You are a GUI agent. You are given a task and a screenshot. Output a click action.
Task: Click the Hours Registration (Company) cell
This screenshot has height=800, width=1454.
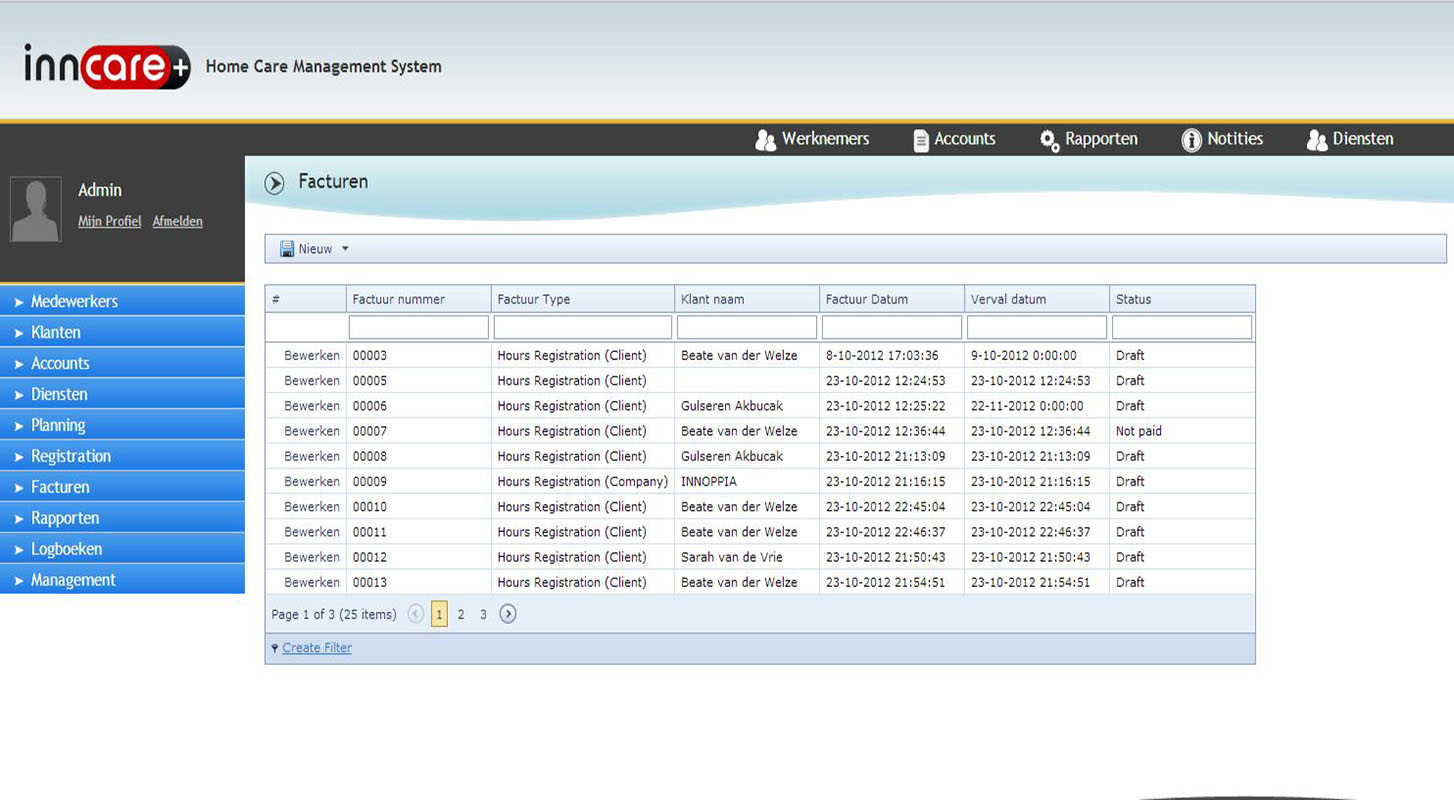tap(583, 481)
